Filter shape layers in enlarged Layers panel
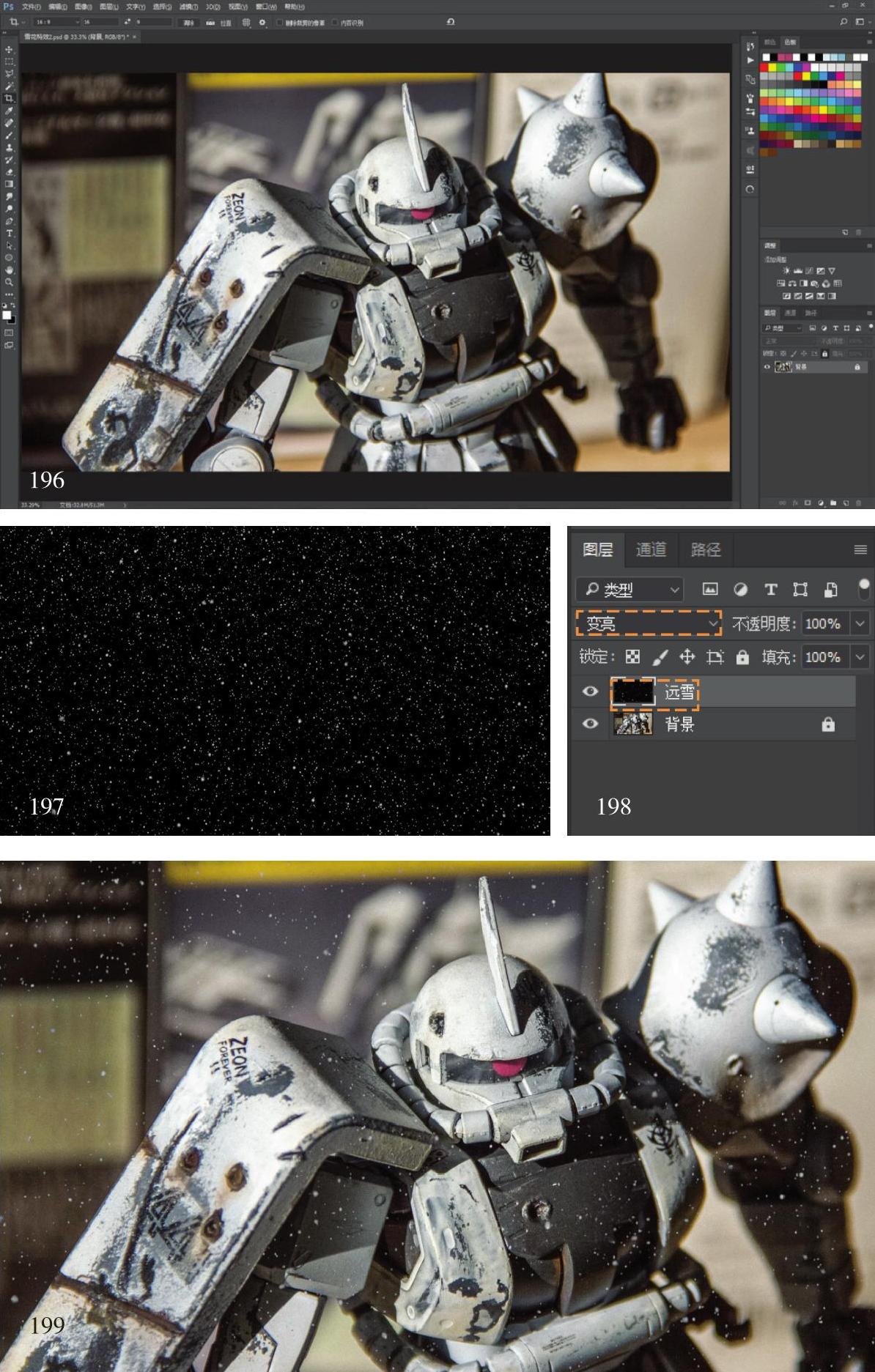The width and height of the screenshot is (875, 1372). [x=800, y=589]
